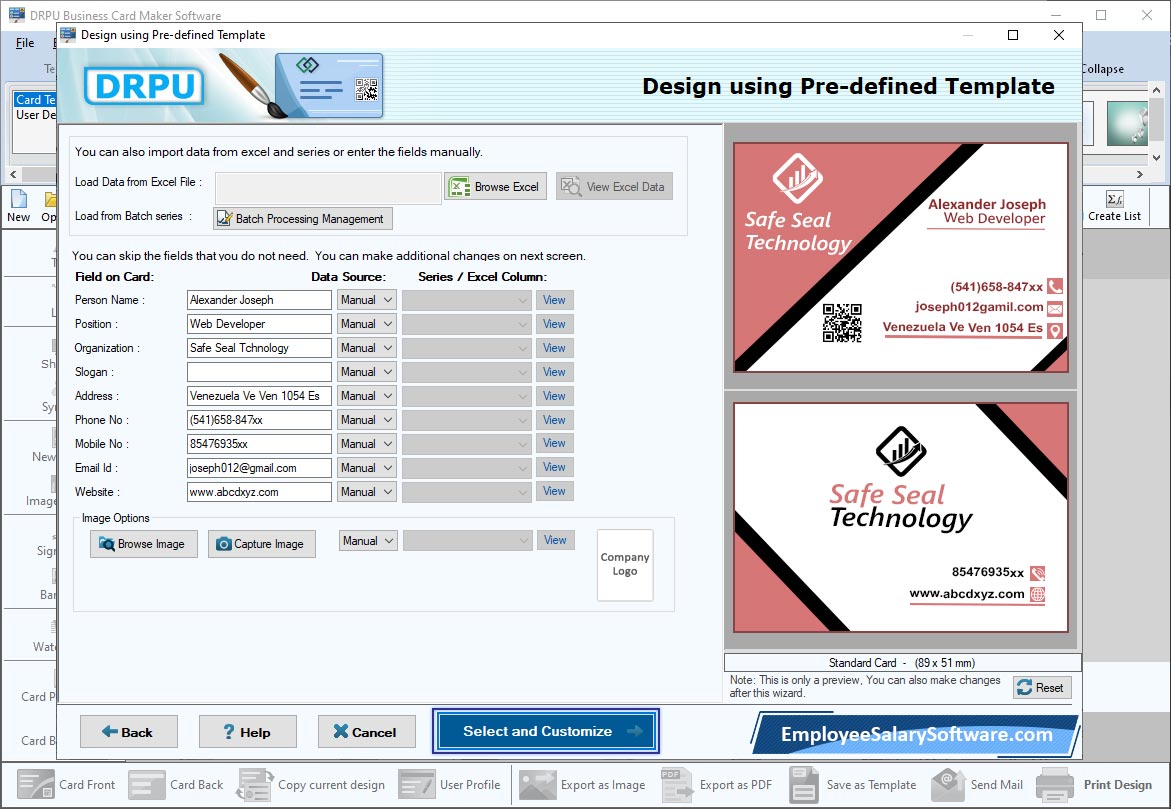Viewport: 1171px width, 809px height.
Task: Open User Profile in bottom toolbar
Action: (x=449, y=784)
